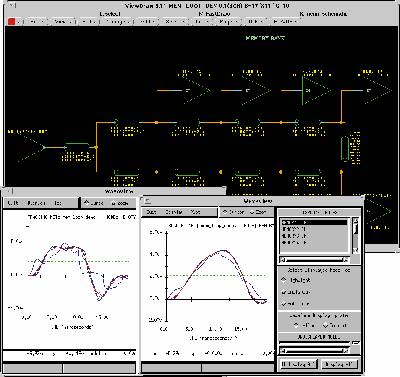Select the fourth buffer at top right

click(377, 90)
